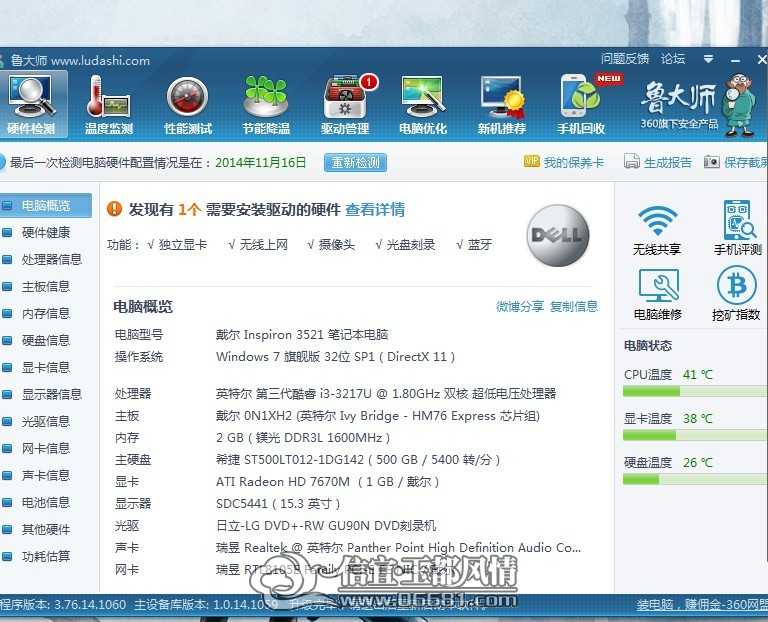Open the 手机回收 phone recycling icon
Image resolution: width=768 pixels, height=622 pixels.
(581, 104)
